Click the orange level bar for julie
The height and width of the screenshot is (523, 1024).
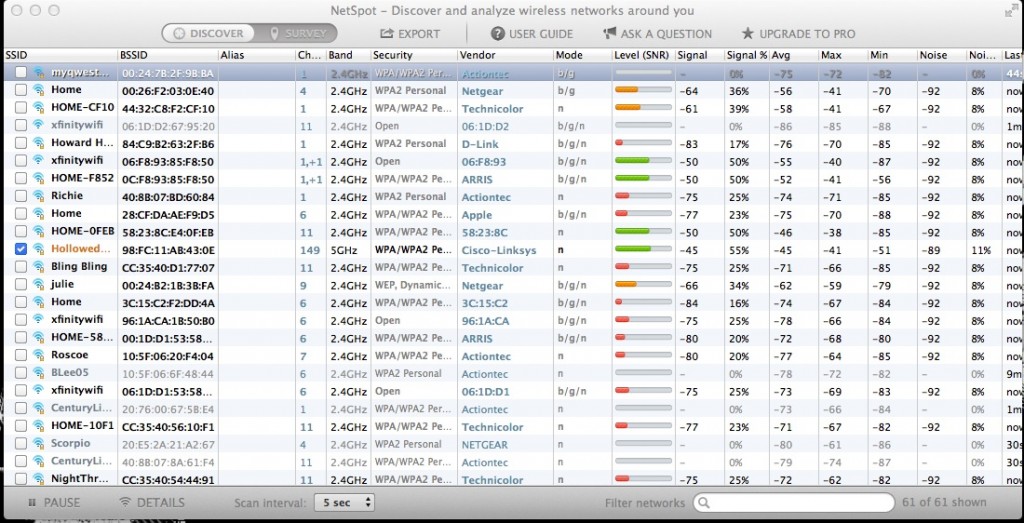click(x=643, y=285)
